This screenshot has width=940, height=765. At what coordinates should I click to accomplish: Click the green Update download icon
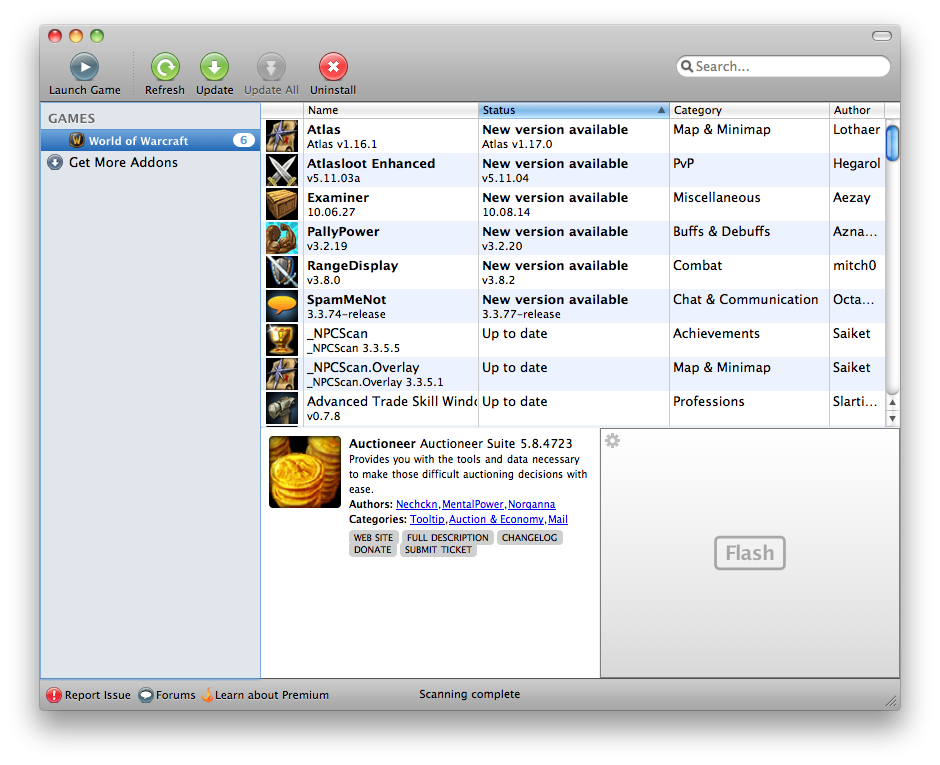[x=214, y=67]
